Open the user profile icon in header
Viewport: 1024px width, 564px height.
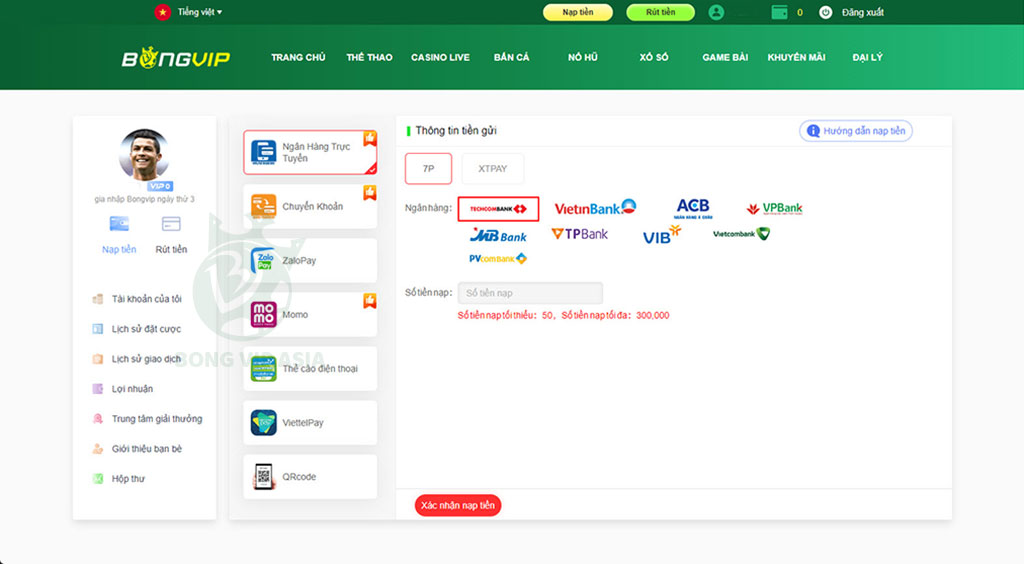click(x=716, y=12)
